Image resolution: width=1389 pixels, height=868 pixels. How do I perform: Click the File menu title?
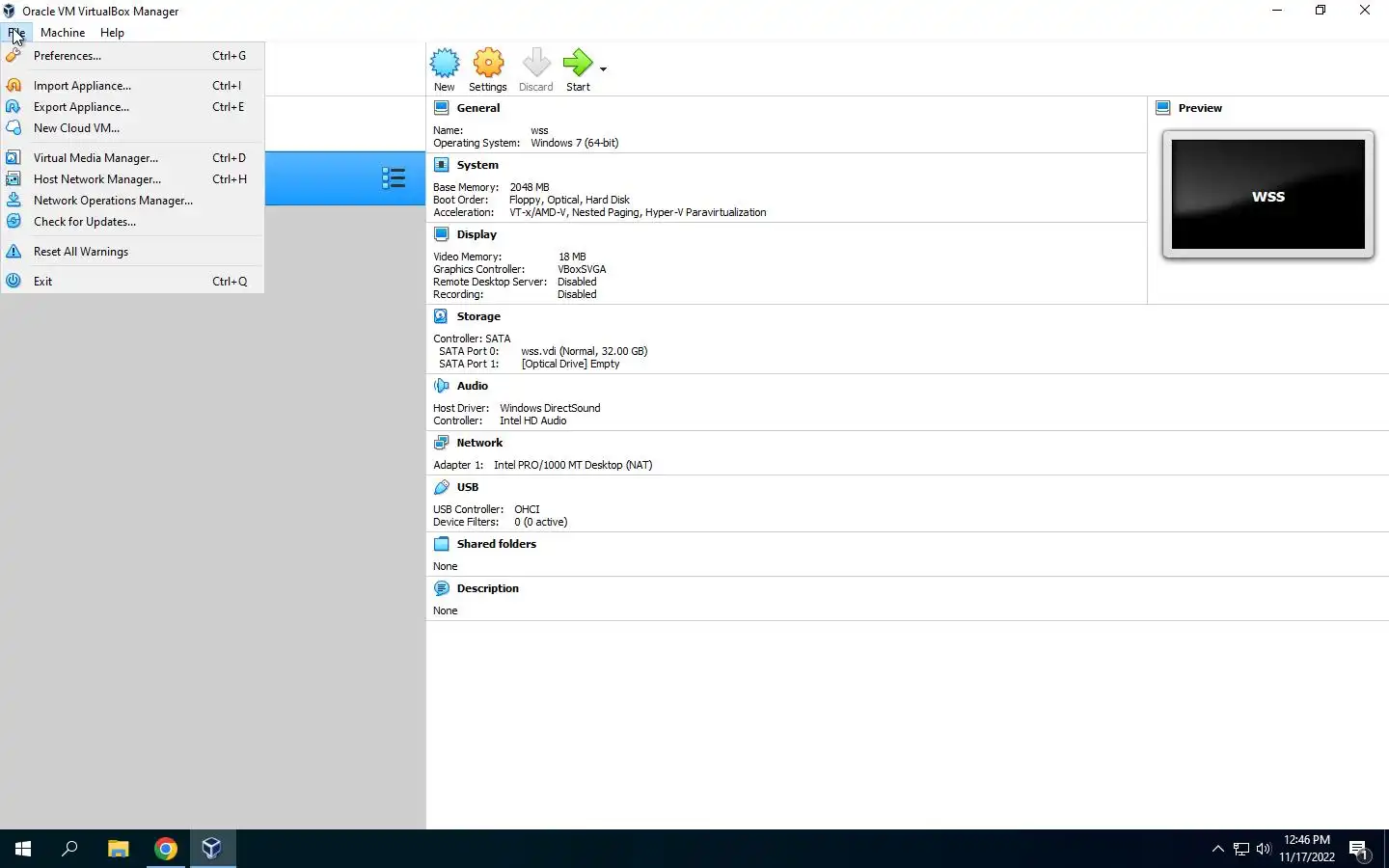(16, 33)
